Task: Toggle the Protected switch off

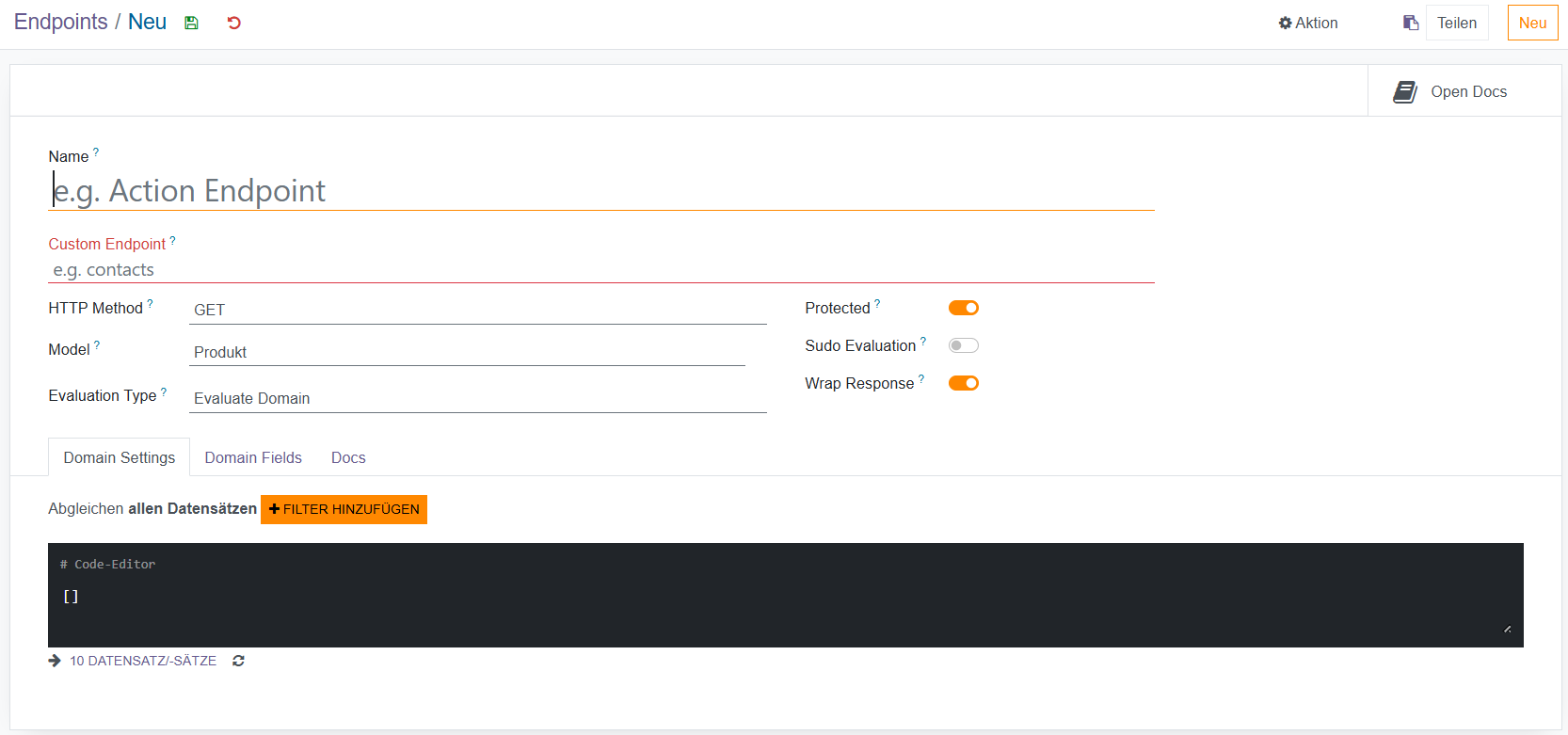Action: click(x=964, y=308)
